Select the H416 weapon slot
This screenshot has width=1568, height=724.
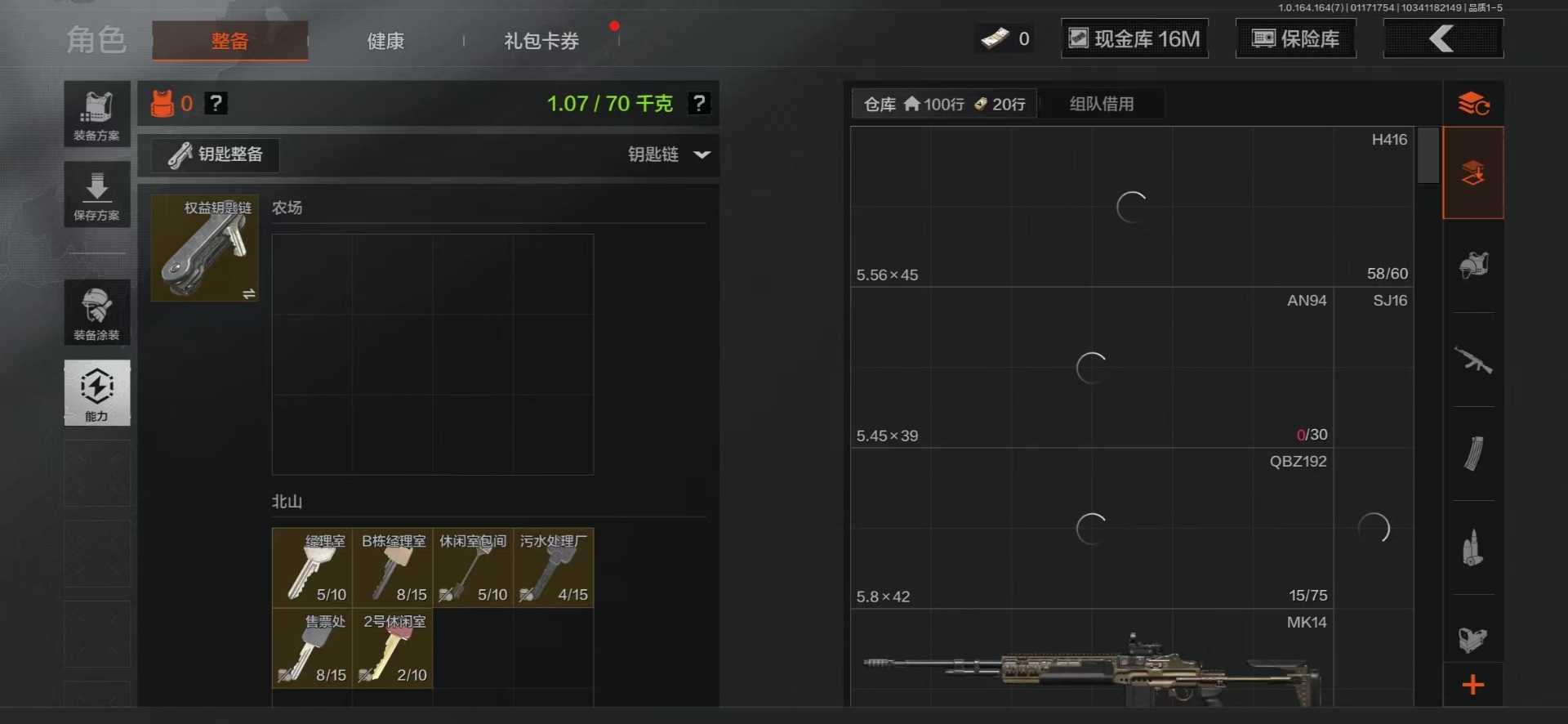click(x=1132, y=207)
